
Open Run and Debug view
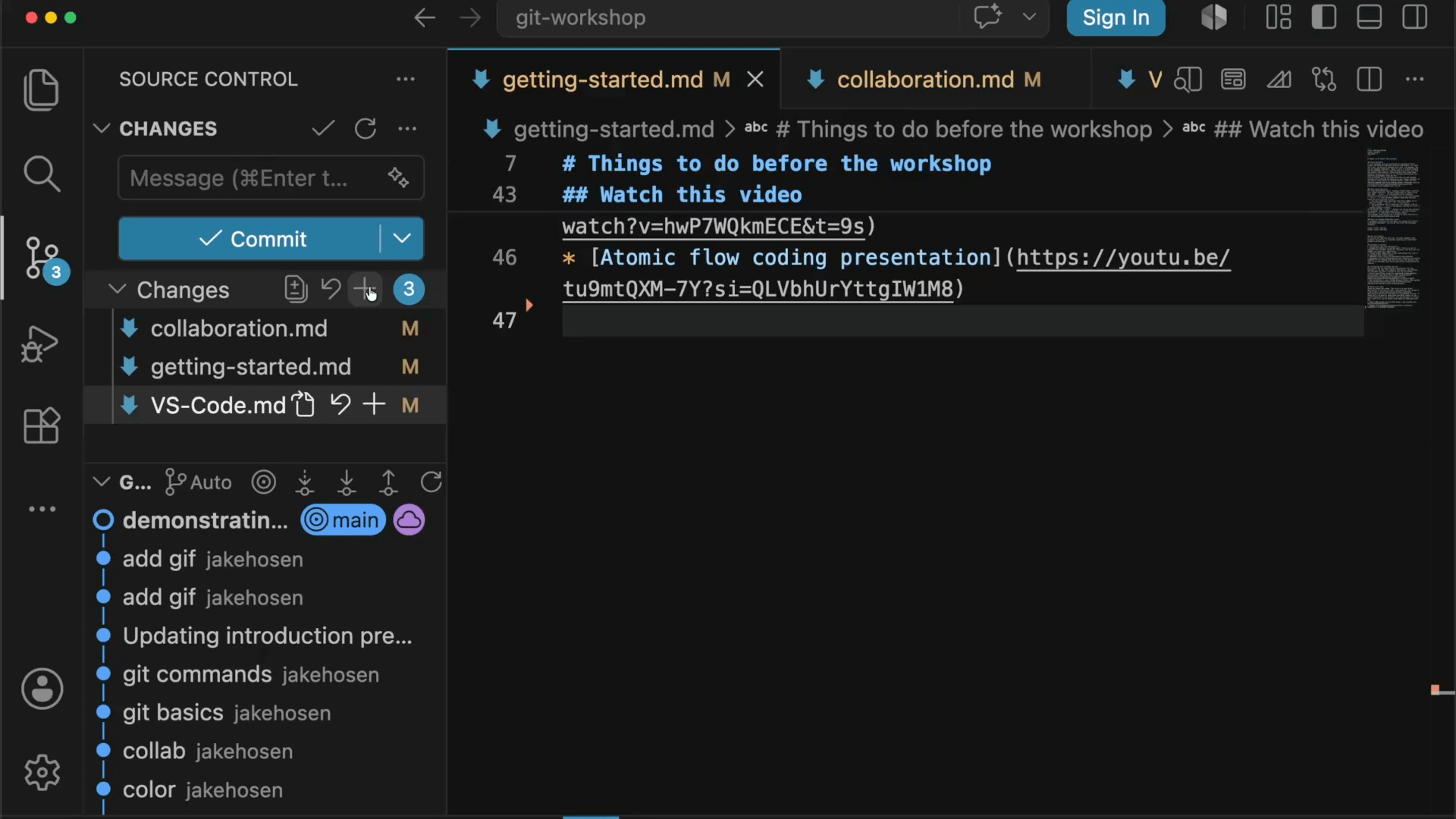[40, 344]
